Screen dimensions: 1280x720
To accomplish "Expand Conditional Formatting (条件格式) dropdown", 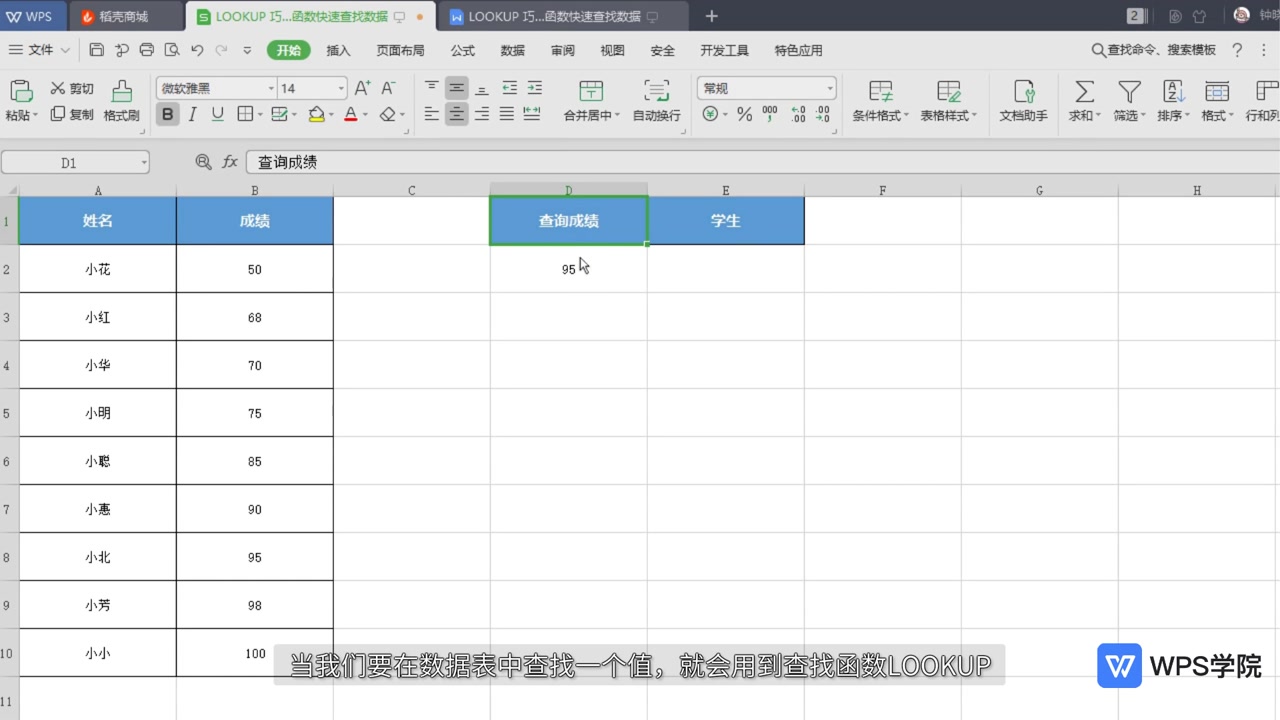I will pyautogui.click(x=906, y=116).
